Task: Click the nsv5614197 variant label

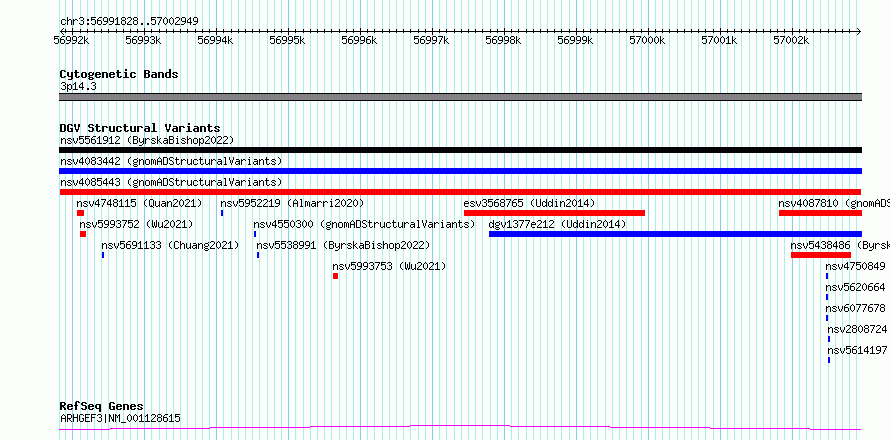Action: coord(857,350)
